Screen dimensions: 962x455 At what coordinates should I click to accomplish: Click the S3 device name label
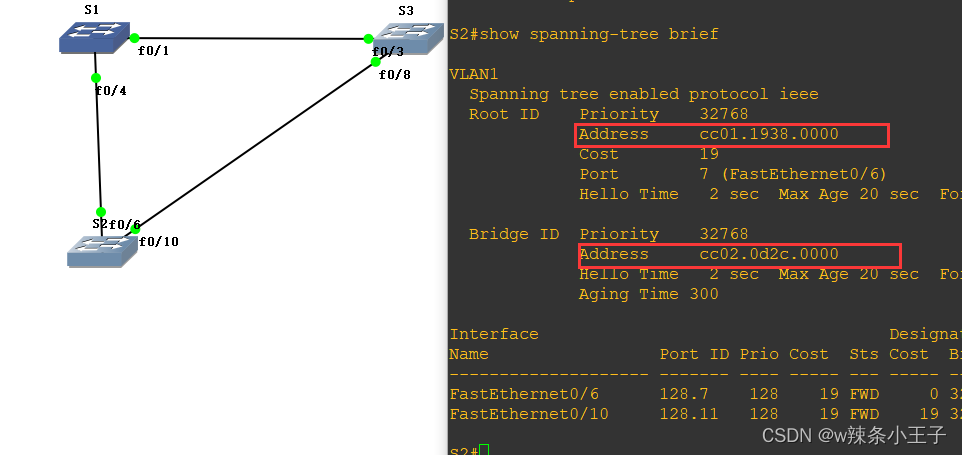405,10
